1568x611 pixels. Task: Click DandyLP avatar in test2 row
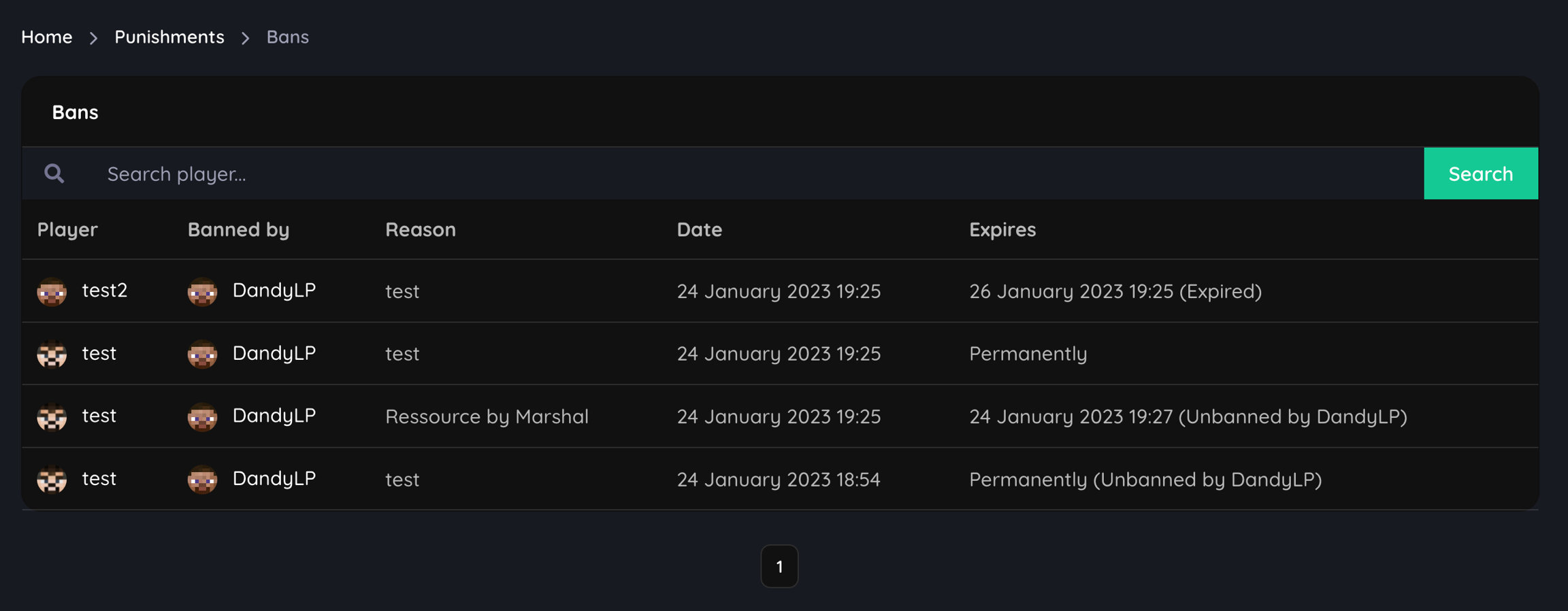click(x=202, y=292)
